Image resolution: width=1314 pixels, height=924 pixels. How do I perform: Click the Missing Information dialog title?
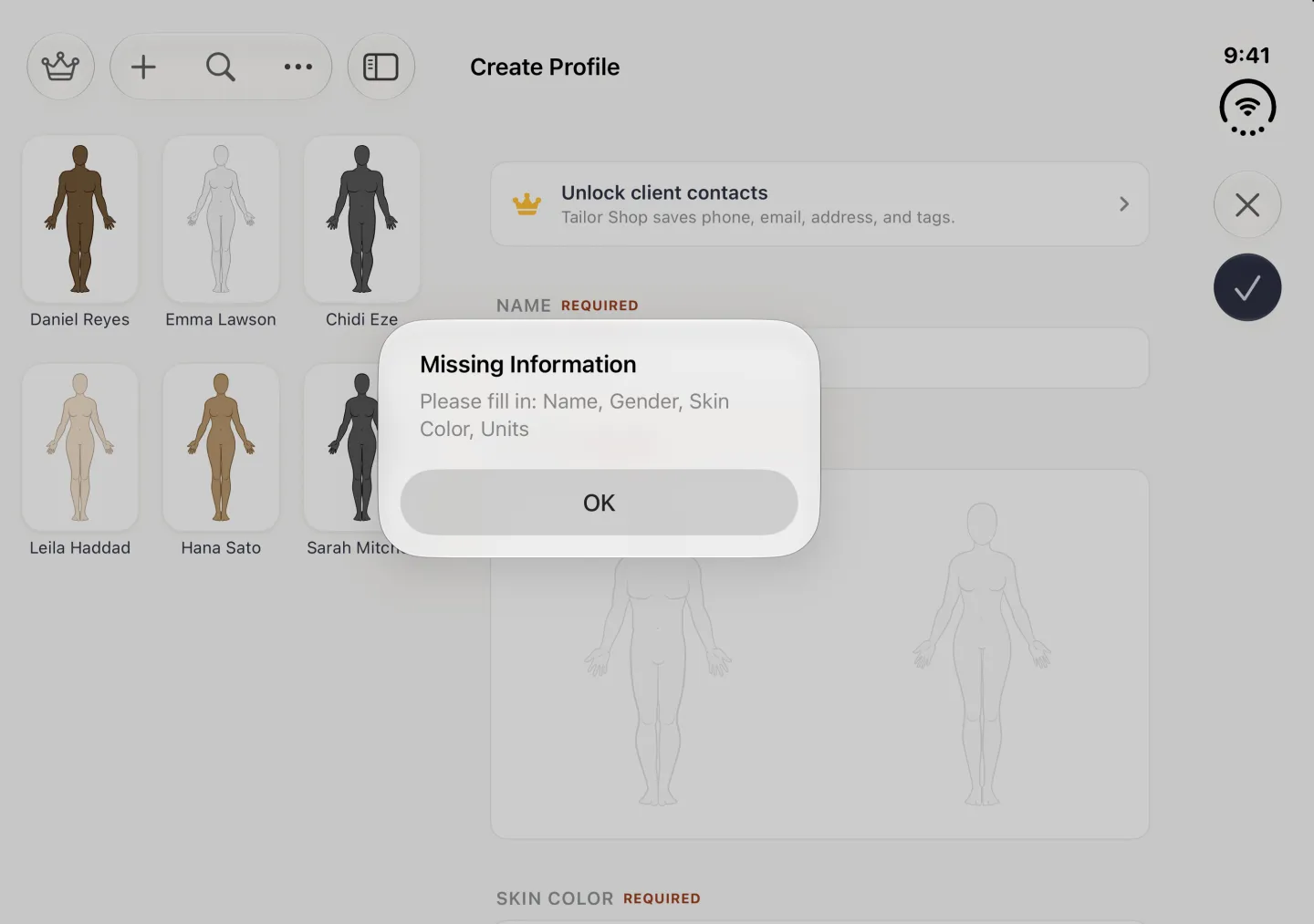(x=528, y=364)
